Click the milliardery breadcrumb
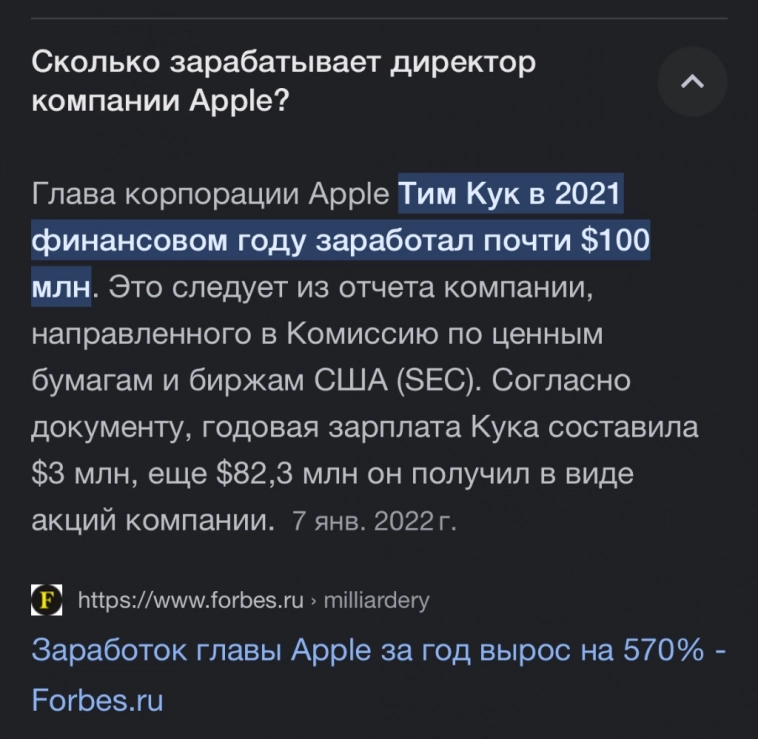 (x=376, y=600)
